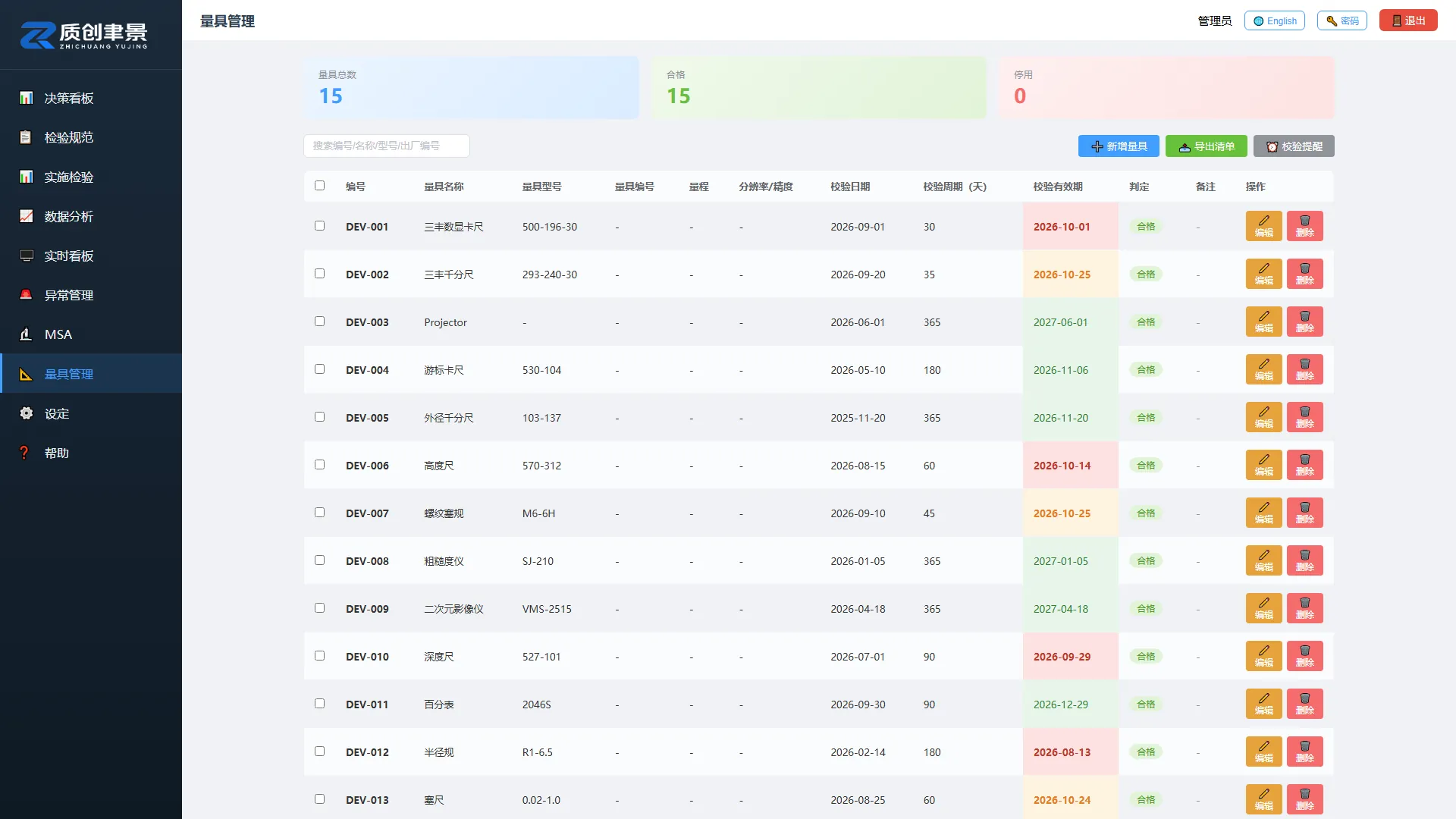
Task: Click the 新增量具 button
Action: click(1119, 146)
